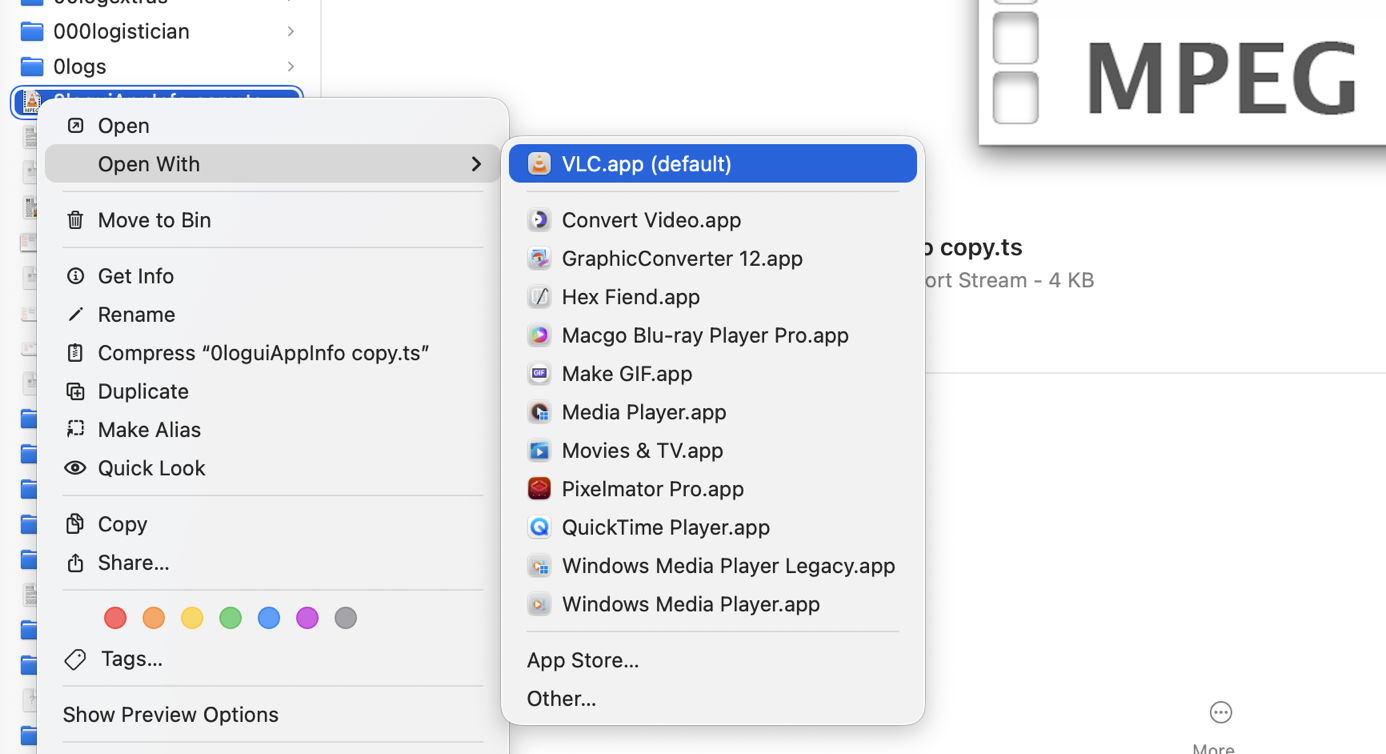The width and height of the screenshot is (1386, 754).
Task: Apply the orange color tag
Action: (153, 618)
